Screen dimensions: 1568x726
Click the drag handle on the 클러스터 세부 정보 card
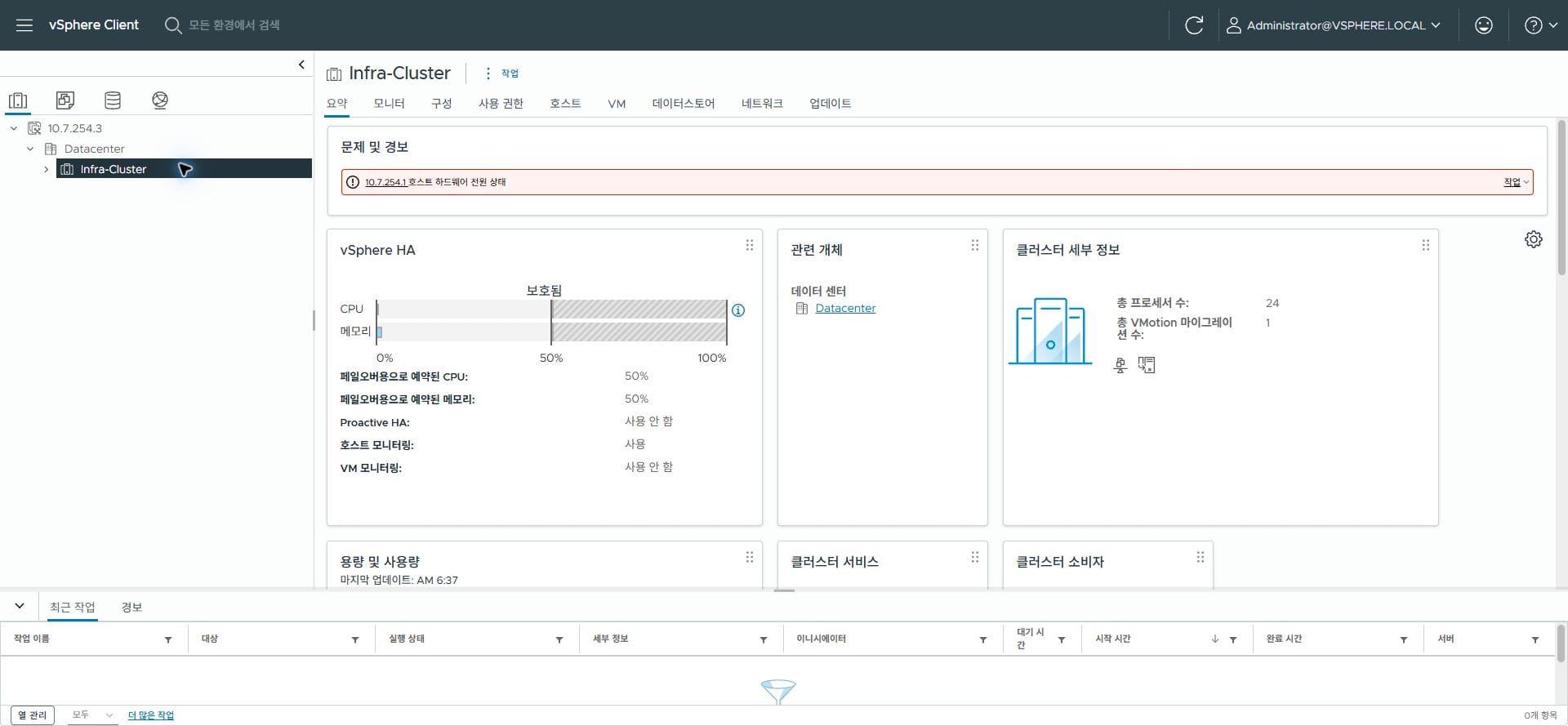tap(1426, 245)
